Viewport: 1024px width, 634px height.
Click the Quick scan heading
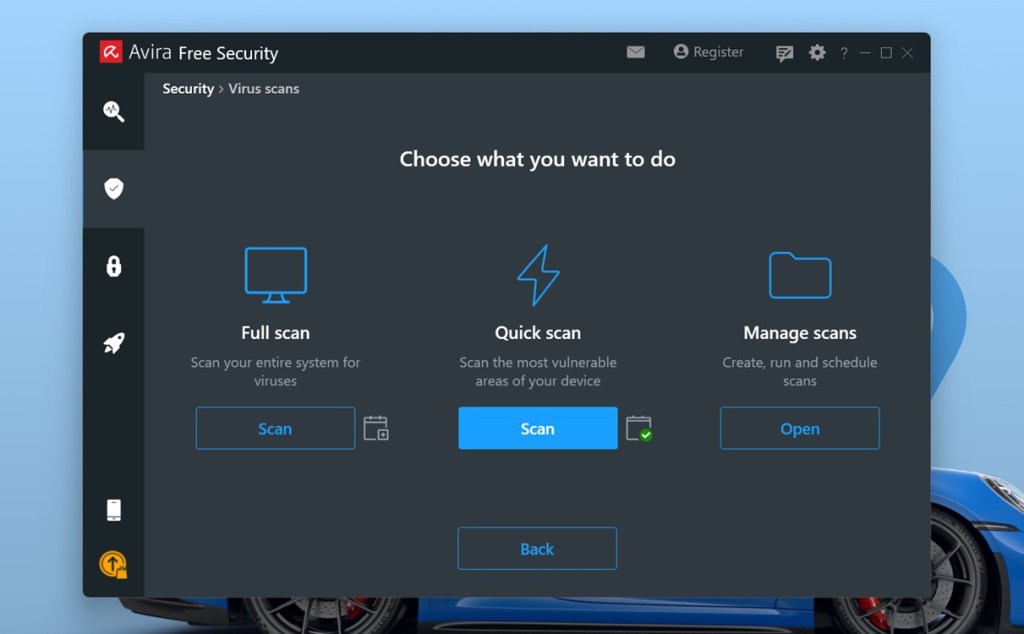point(538,333)
